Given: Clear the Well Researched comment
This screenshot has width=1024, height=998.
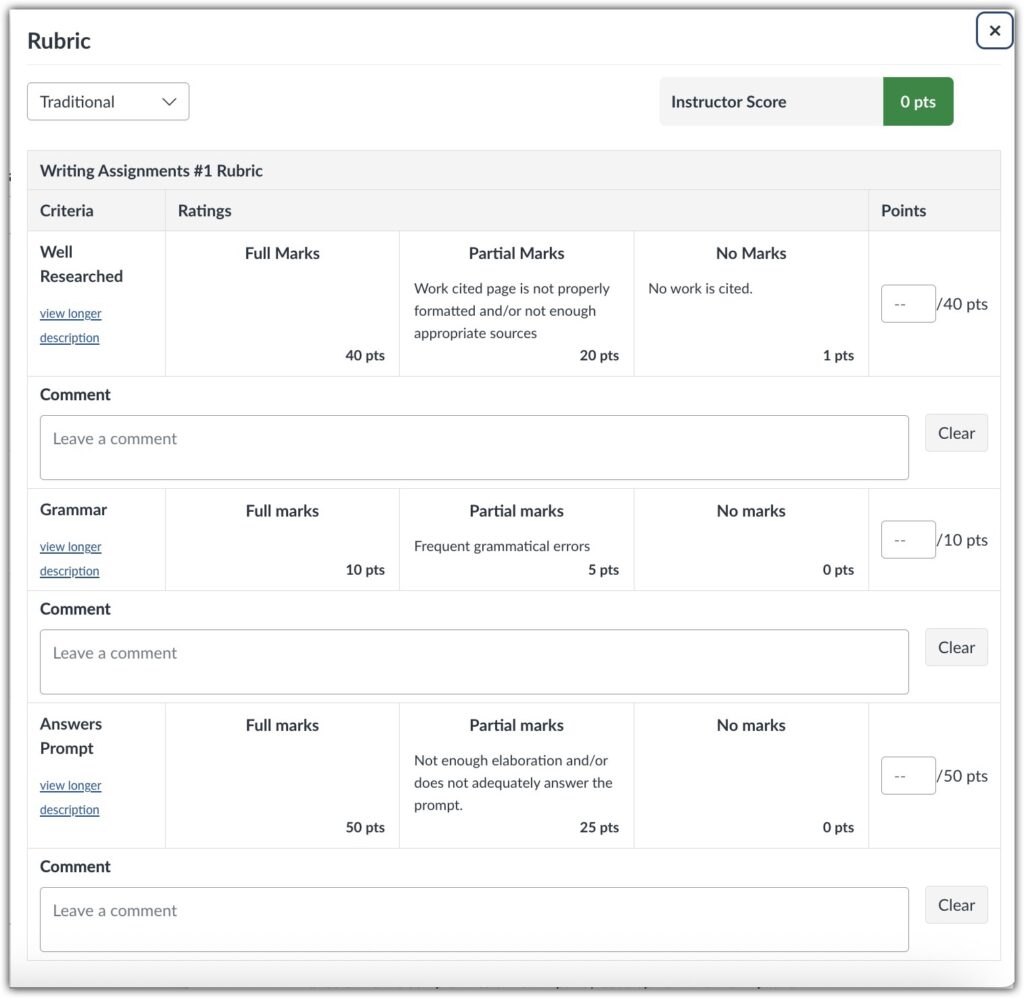Looking at the screenshot, I should click(x=955, y=433).
